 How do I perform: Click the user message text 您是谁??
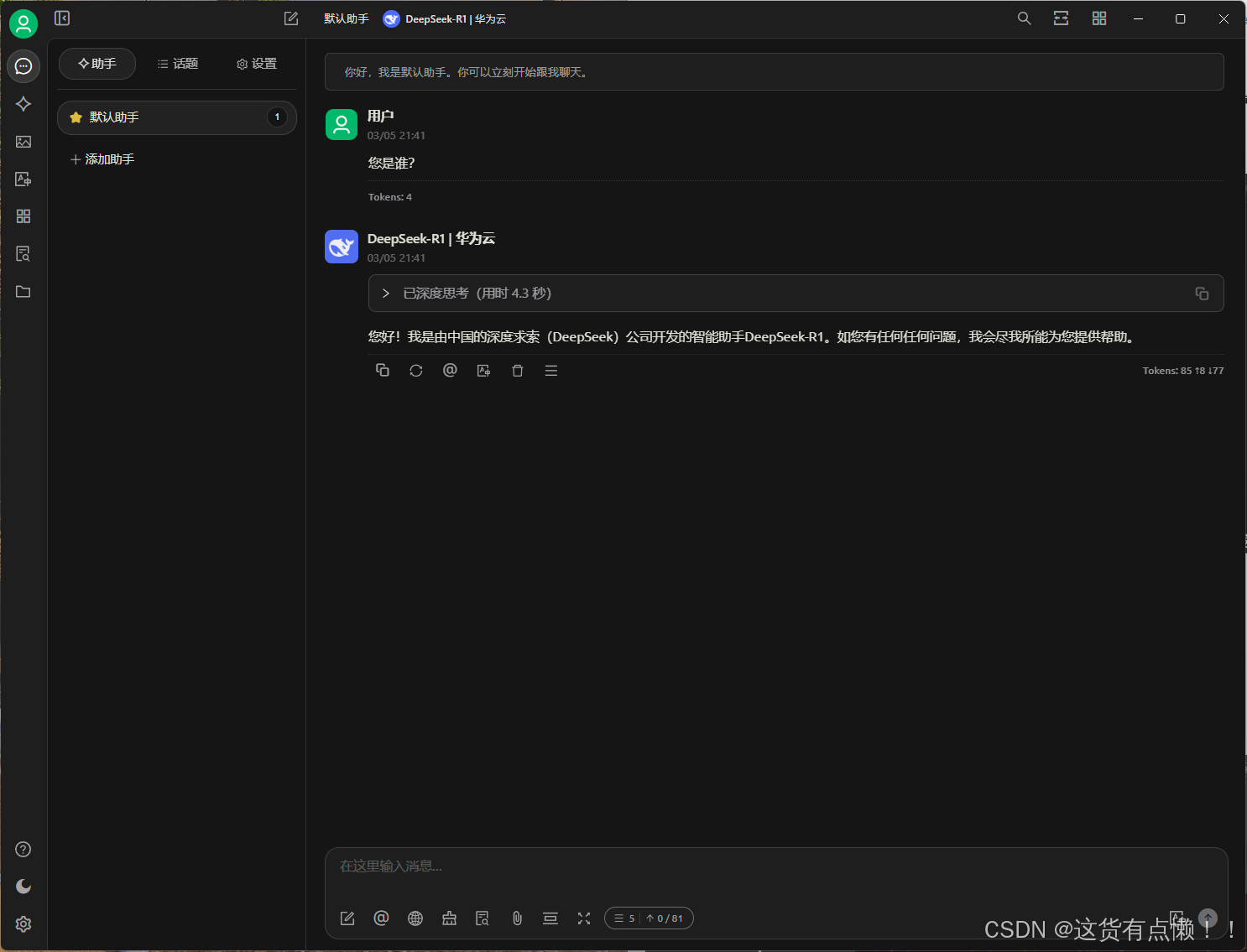click(391, 164)
